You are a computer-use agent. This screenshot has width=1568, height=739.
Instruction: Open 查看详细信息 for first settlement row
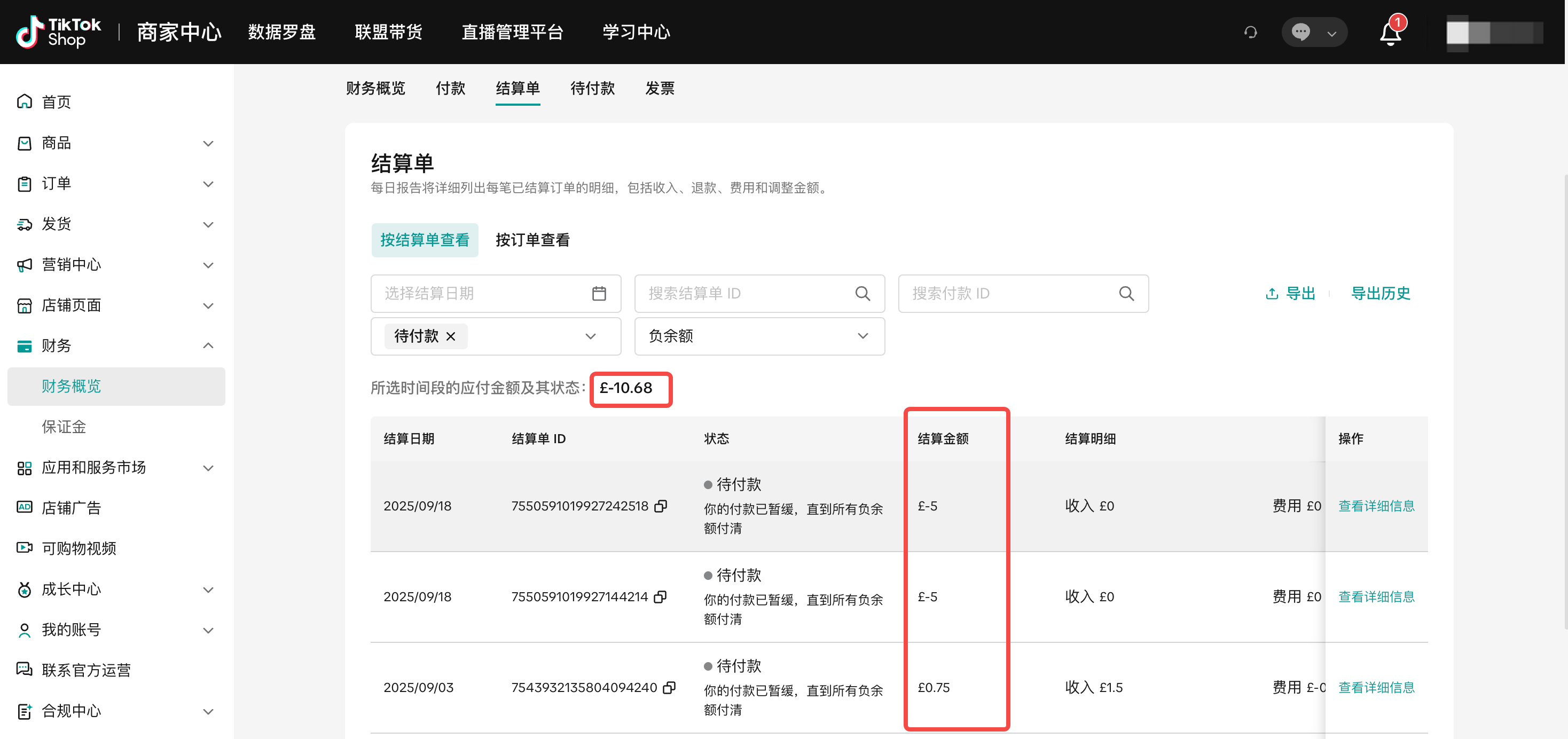(x=1376, y=506)
